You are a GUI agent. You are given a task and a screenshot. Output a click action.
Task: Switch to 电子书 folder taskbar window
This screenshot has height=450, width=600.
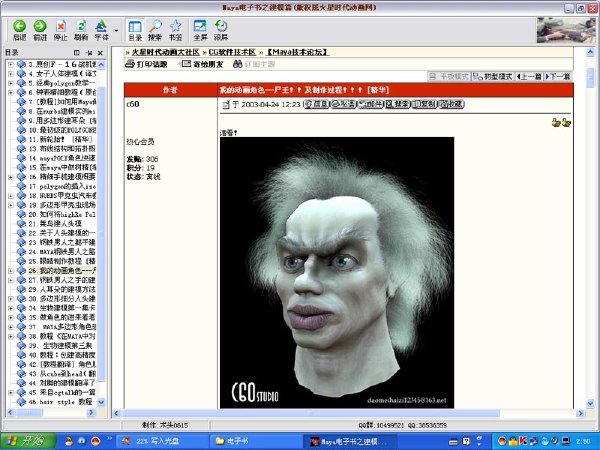point(255,441)
